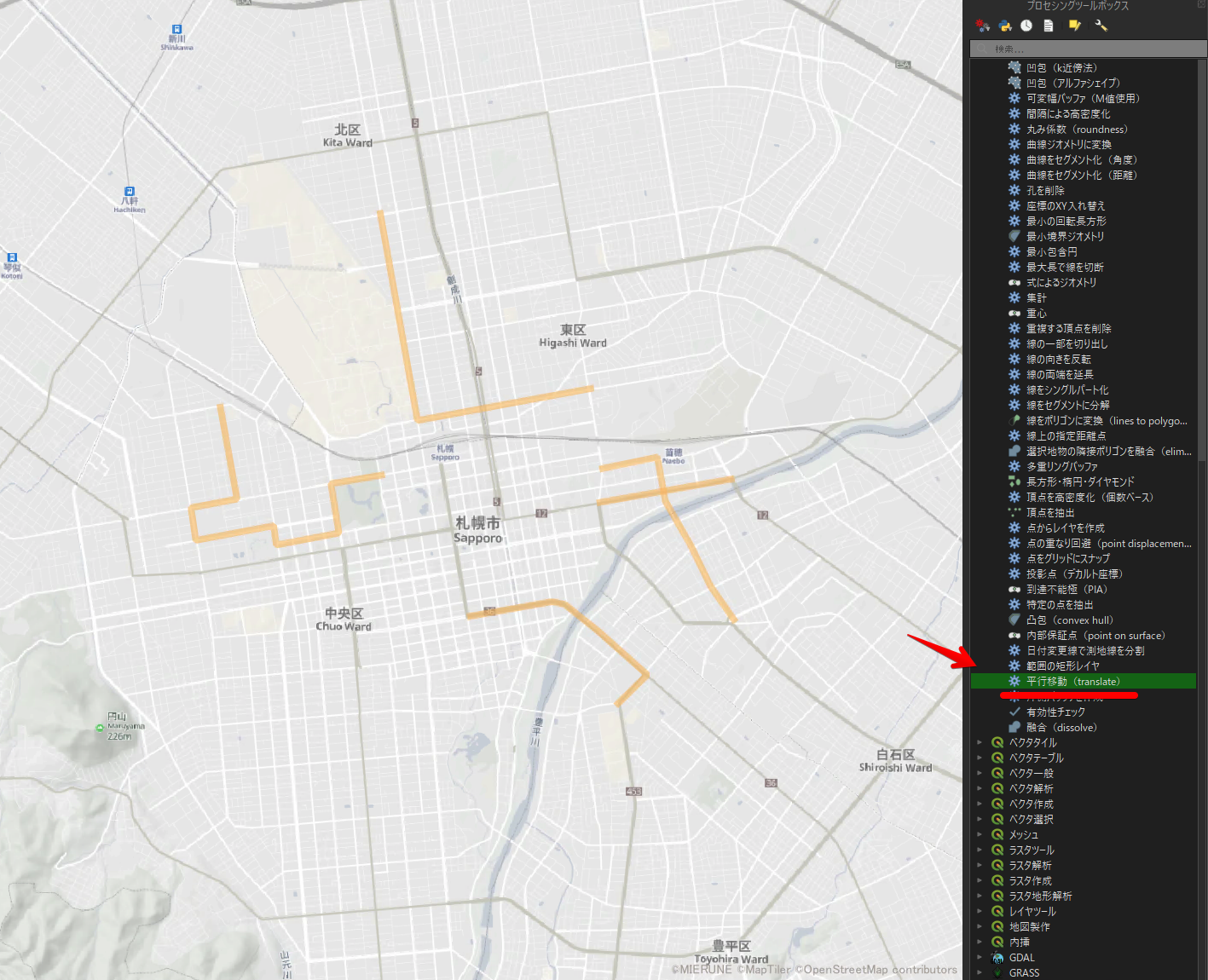Toggle edit features in-place icon
Viewport: 1208px width, 980px height.
coord(1074,26)
